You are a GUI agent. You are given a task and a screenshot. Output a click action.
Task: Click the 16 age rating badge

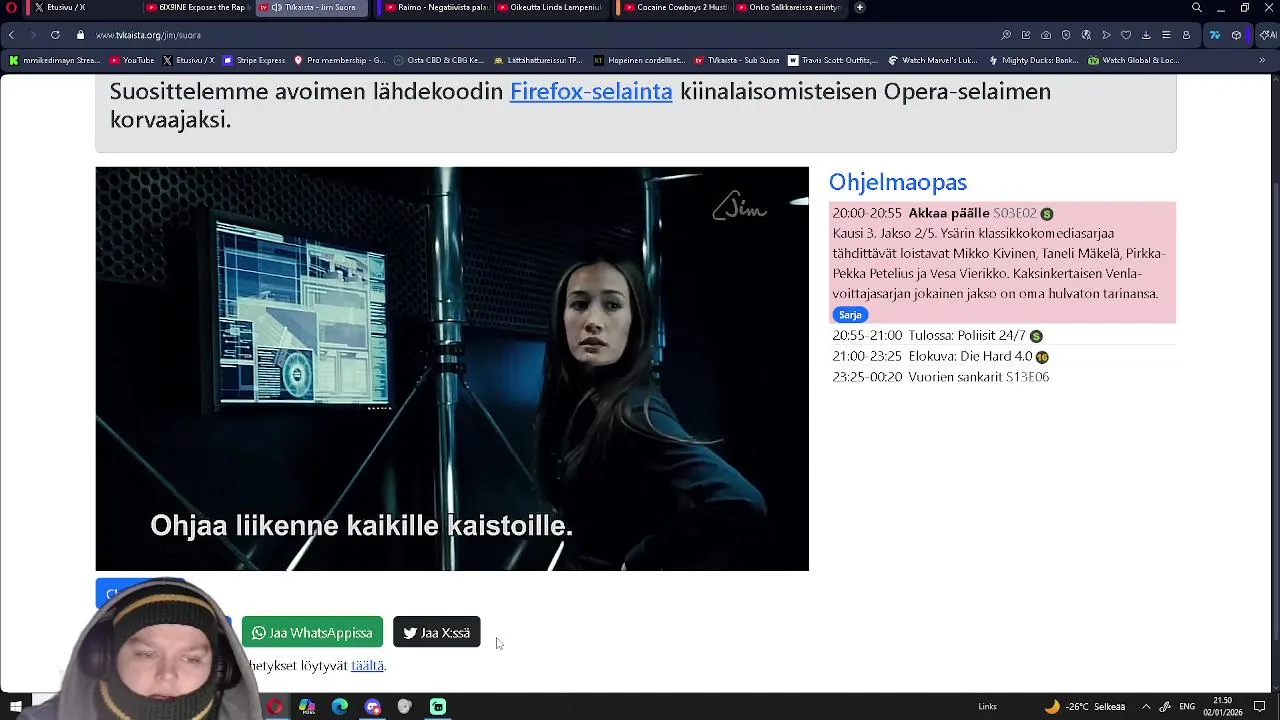tap(1042, 357)
